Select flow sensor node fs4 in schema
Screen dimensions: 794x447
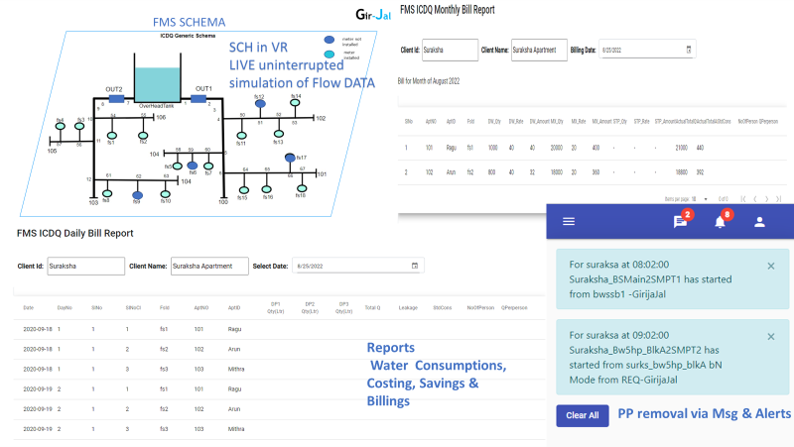point(60,126)
